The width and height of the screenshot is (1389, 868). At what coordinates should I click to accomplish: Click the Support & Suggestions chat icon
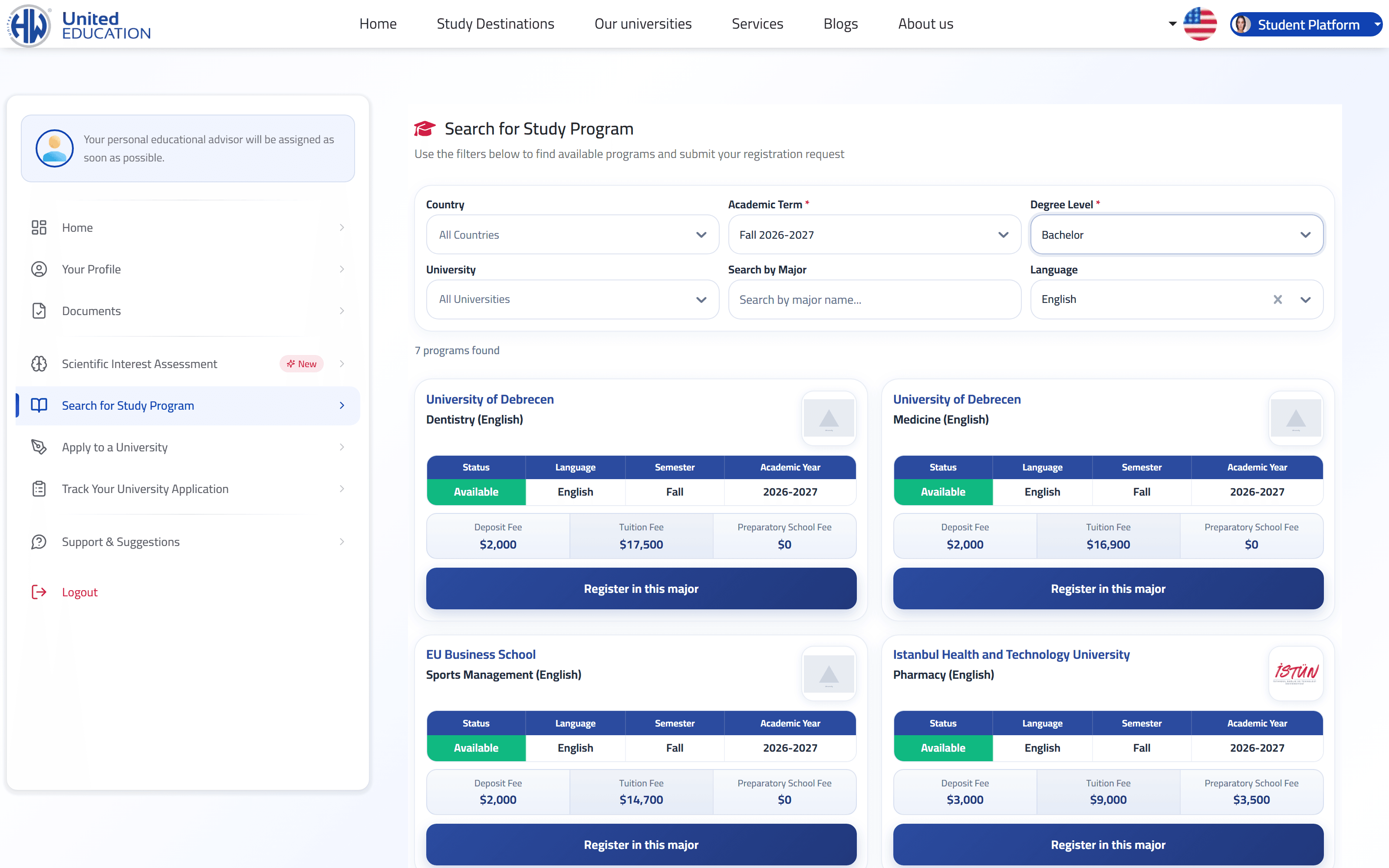point(39,541)
